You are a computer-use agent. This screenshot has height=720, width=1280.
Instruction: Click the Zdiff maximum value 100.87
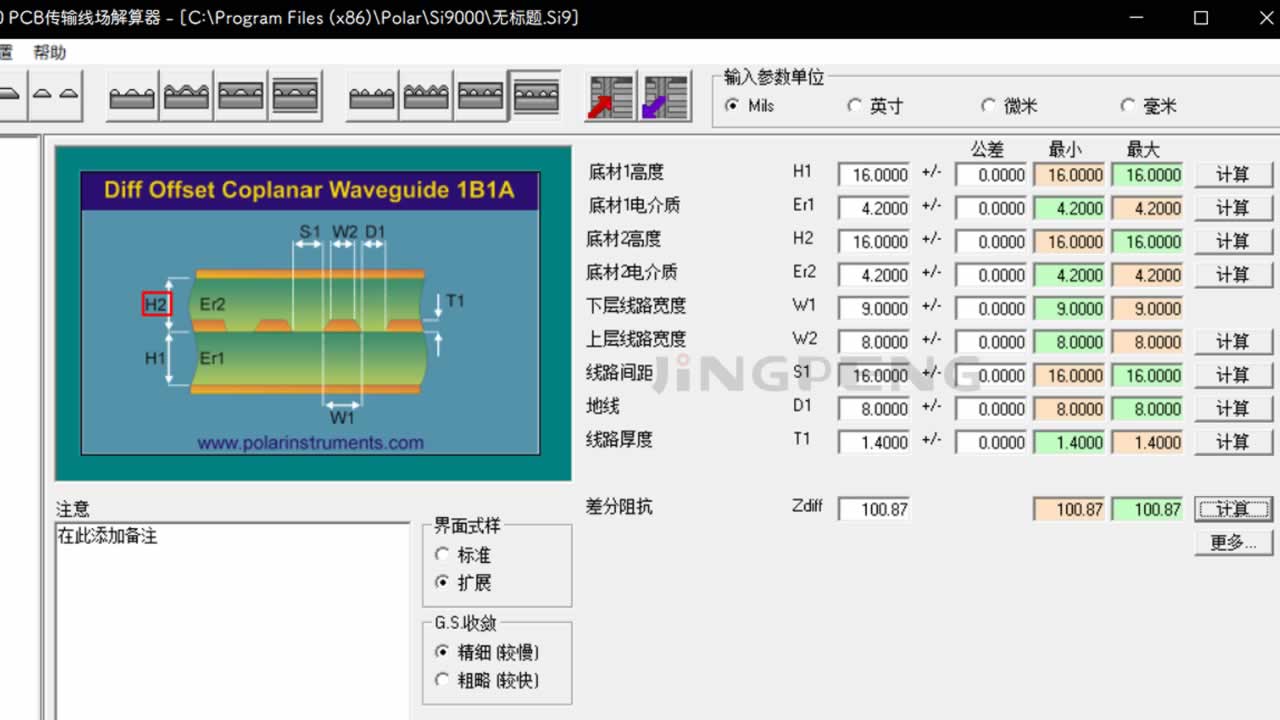(x=1147, y=509)
